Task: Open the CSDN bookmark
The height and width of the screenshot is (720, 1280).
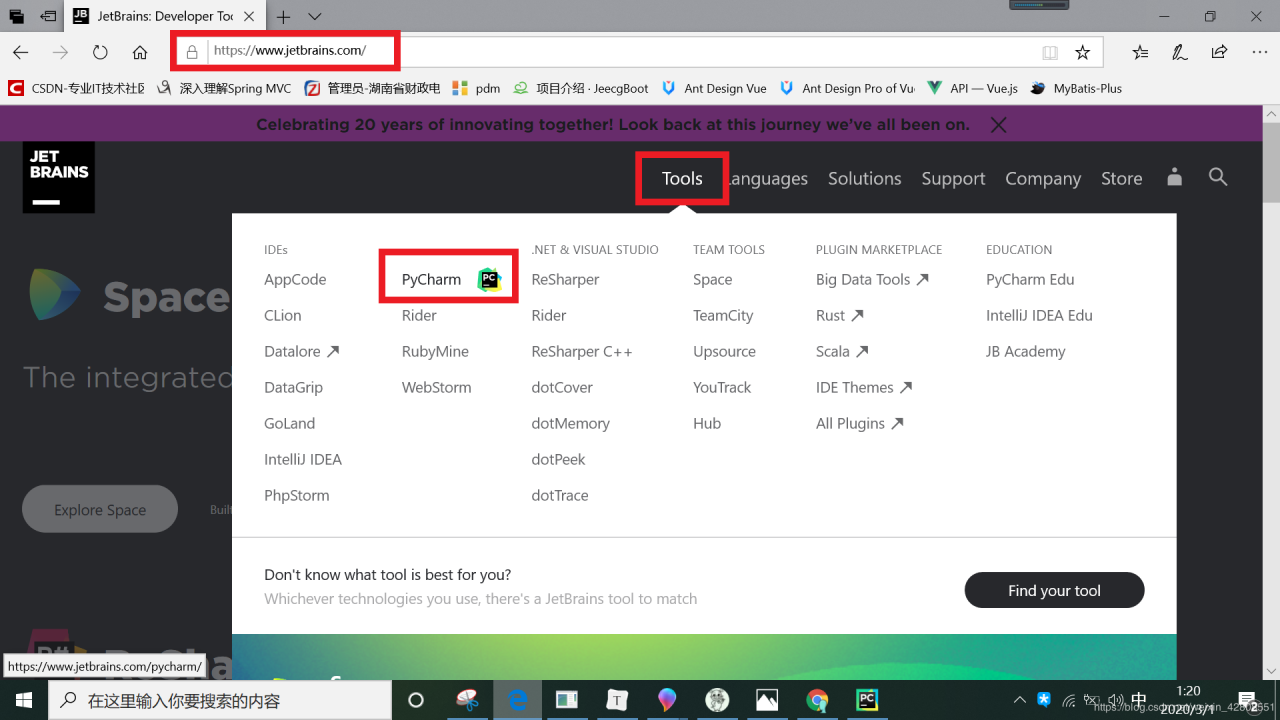Action: click(77, 88)
